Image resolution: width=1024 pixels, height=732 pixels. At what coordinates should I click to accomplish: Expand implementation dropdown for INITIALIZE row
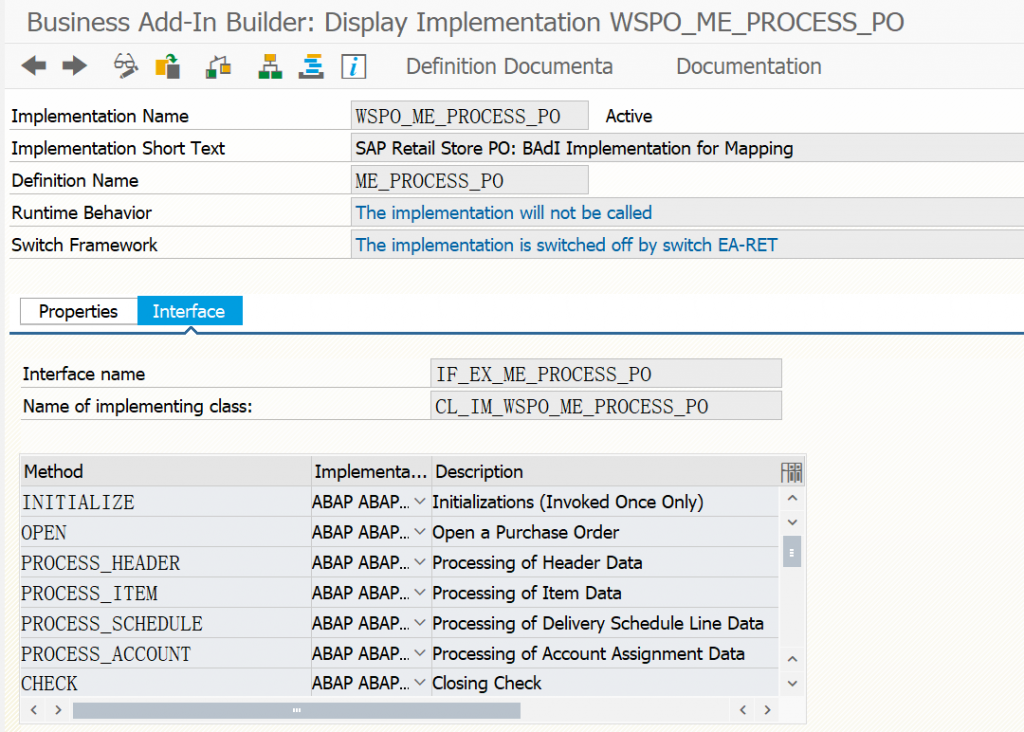click(x=420, y=502)
